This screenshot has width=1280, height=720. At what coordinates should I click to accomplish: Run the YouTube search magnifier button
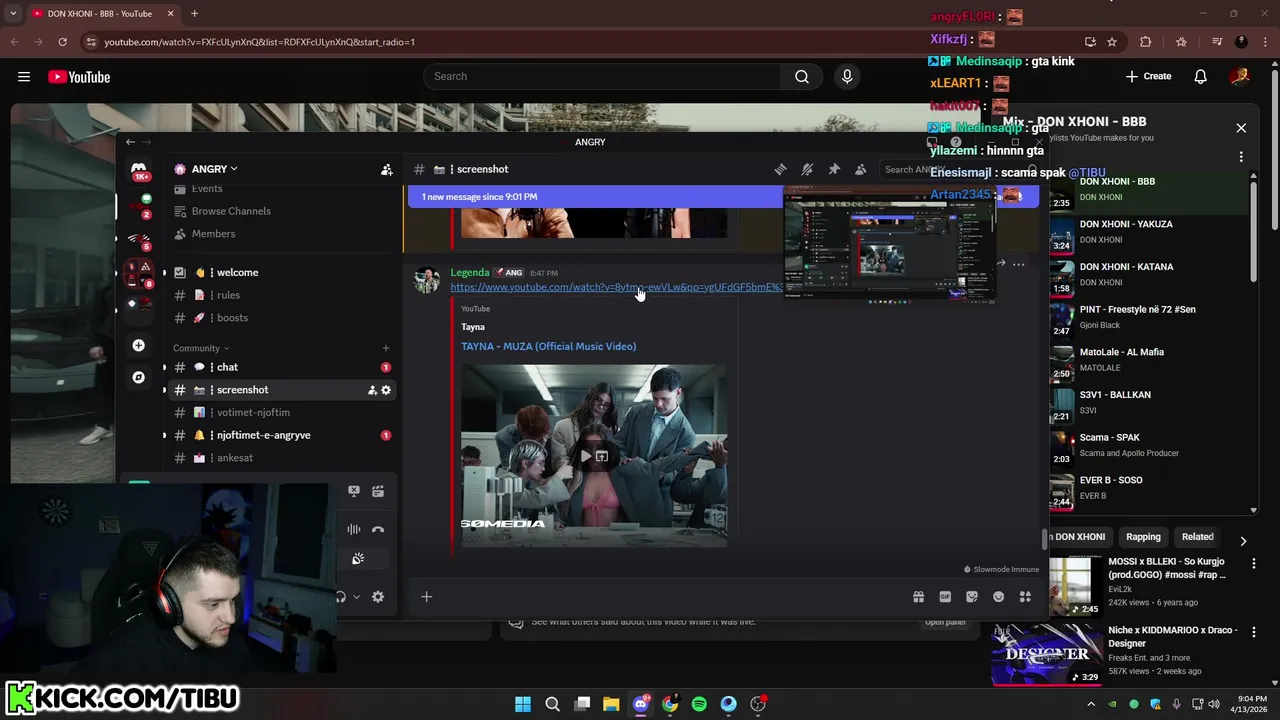802,77
